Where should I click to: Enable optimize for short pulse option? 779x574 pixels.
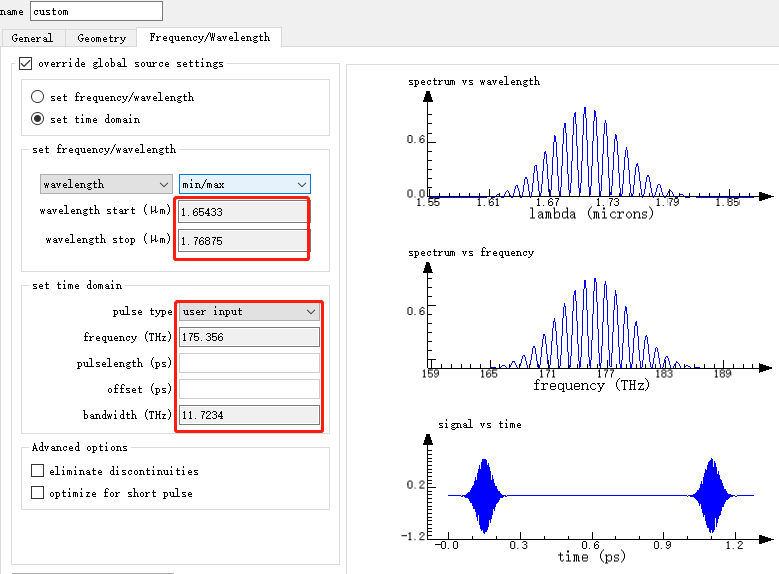(x=38, y=493)
